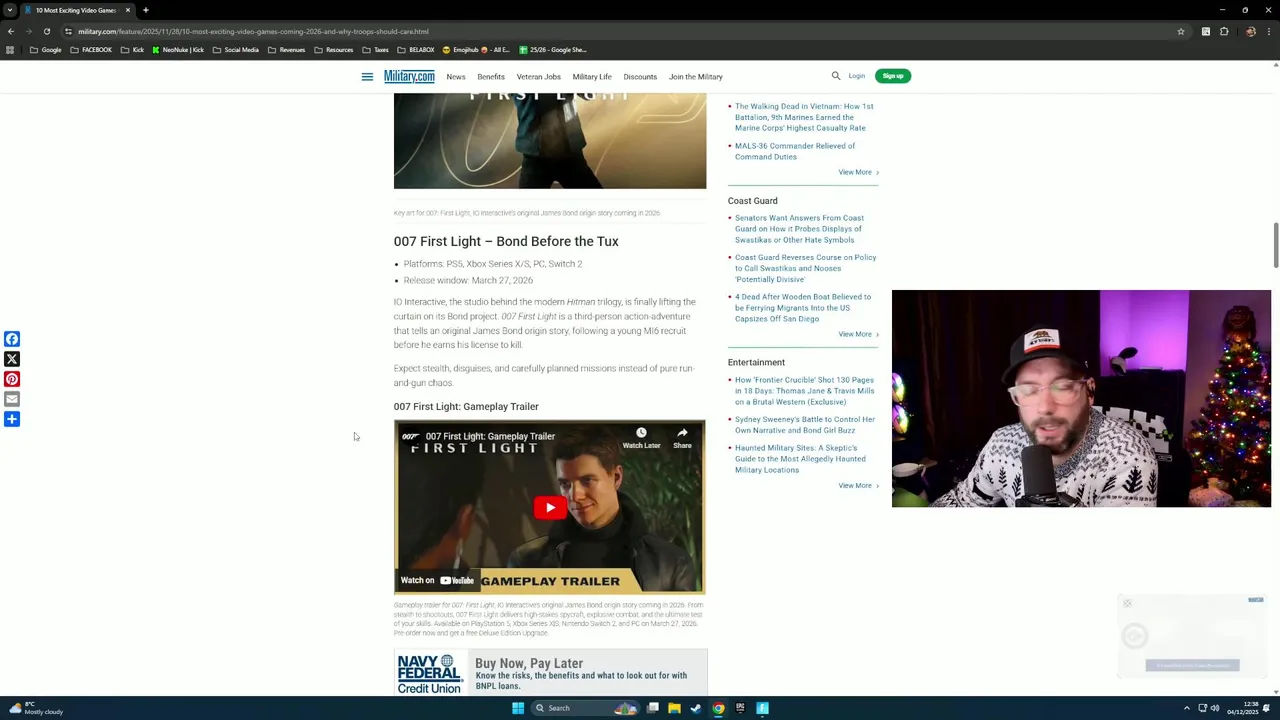The height and width of the screenshot is (720, 1280).
Task: Open the Google bookmark folder
Action: point(46,50)
